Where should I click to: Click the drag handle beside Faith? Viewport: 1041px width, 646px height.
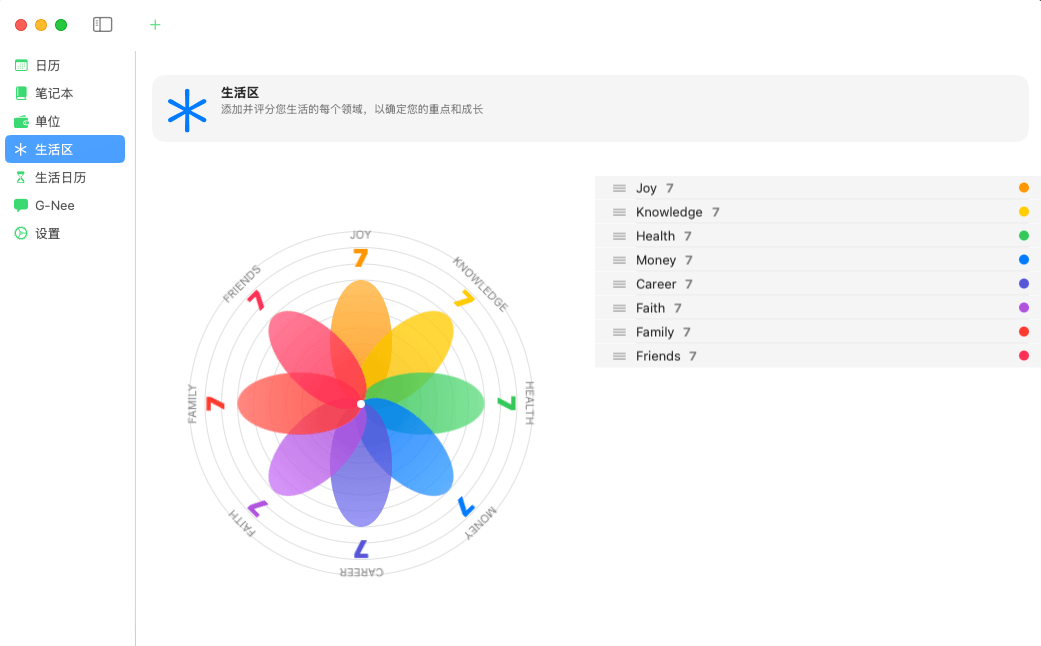(619, 308)
